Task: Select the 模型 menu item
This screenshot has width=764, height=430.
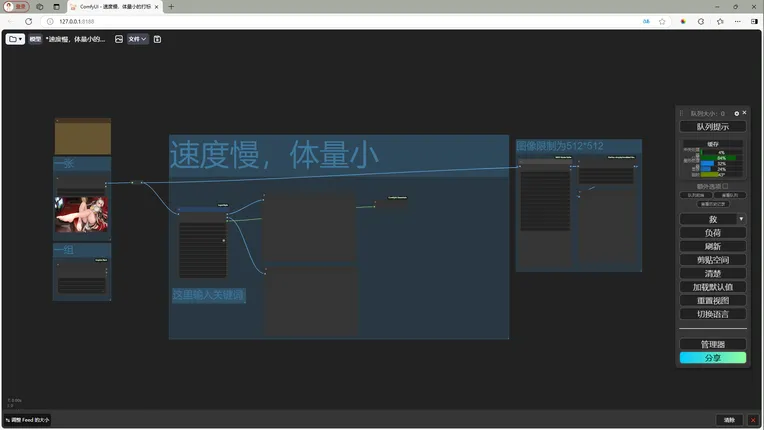Action: click(35, 39)
